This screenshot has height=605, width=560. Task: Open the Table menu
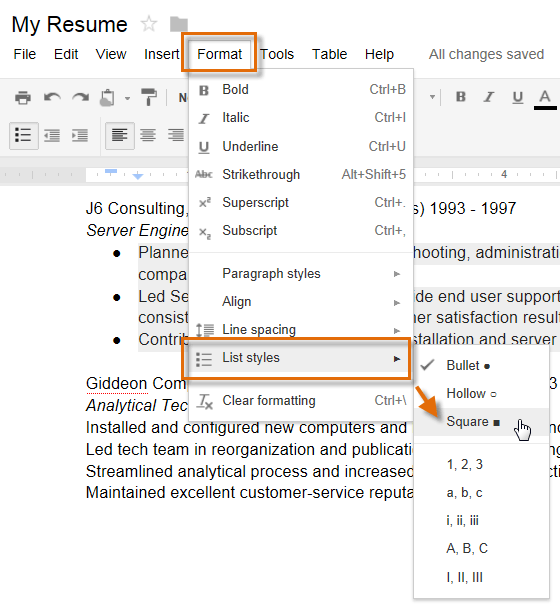(x=330, y=54)
